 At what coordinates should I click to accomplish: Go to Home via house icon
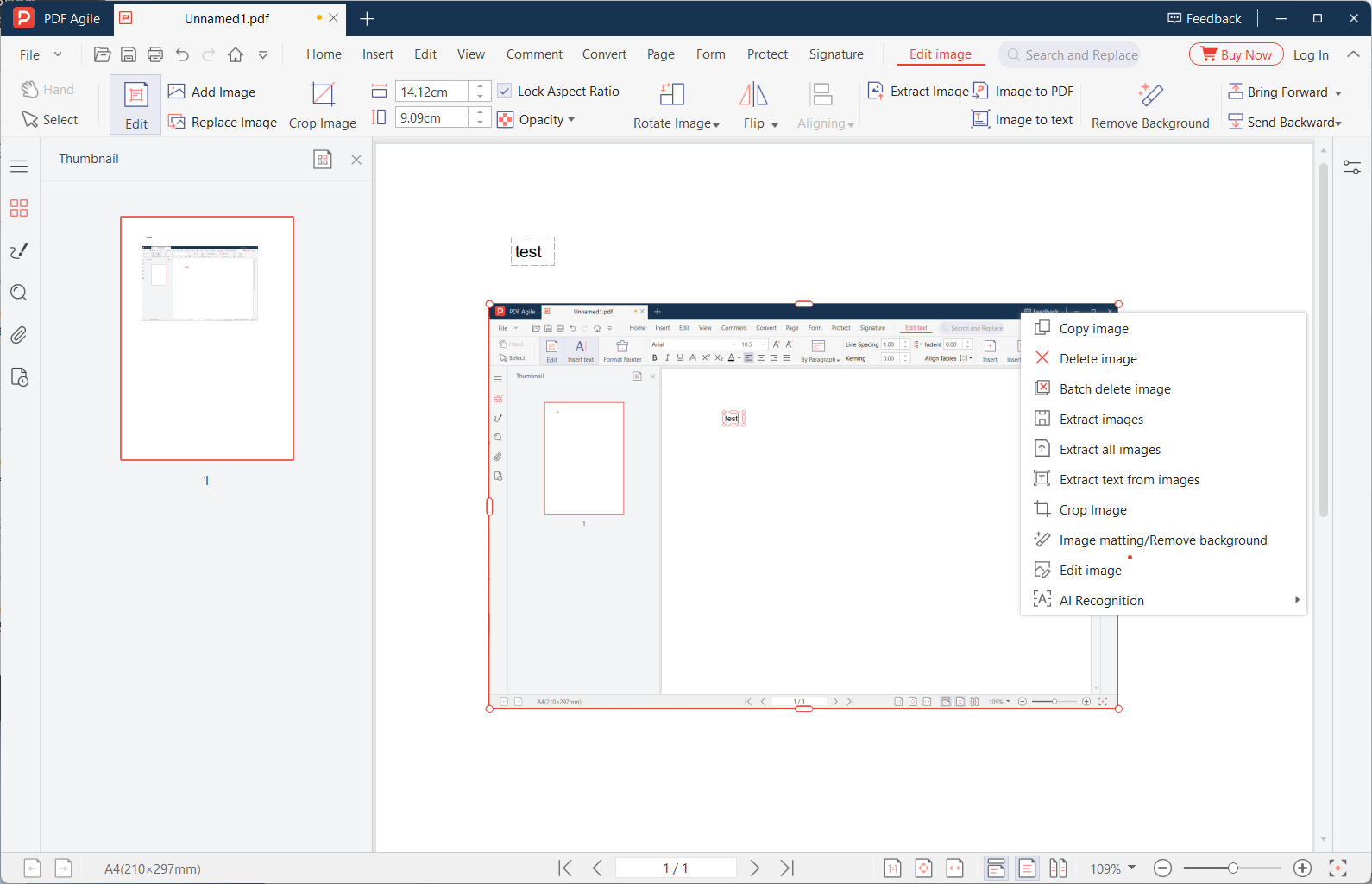tap(236, 54)
